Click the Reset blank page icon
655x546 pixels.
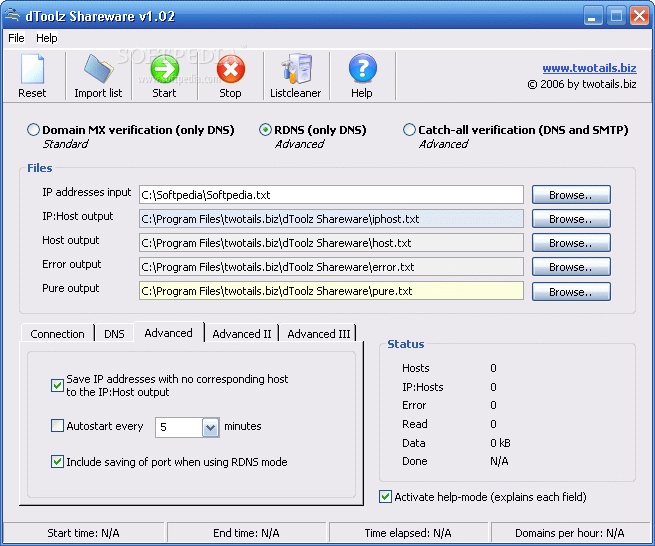pyautogui.click(x=32, y=69)
